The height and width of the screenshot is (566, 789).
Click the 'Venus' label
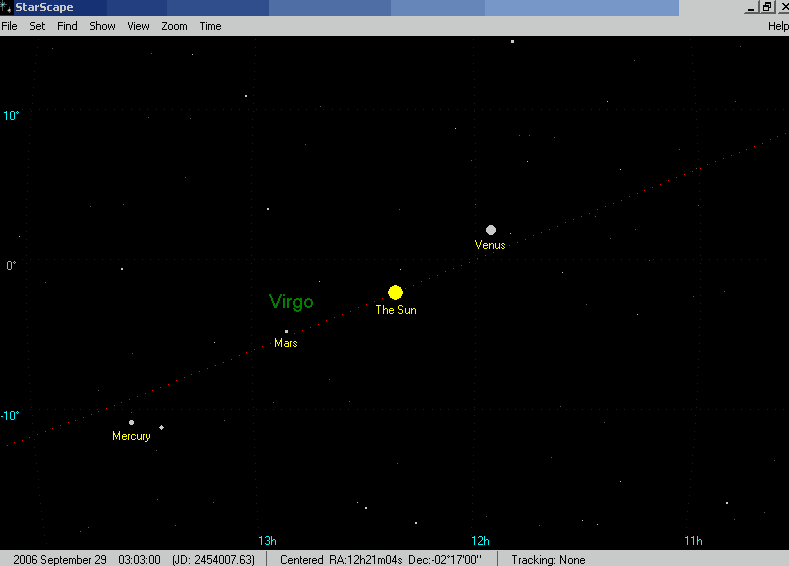[x=490, y=245]
